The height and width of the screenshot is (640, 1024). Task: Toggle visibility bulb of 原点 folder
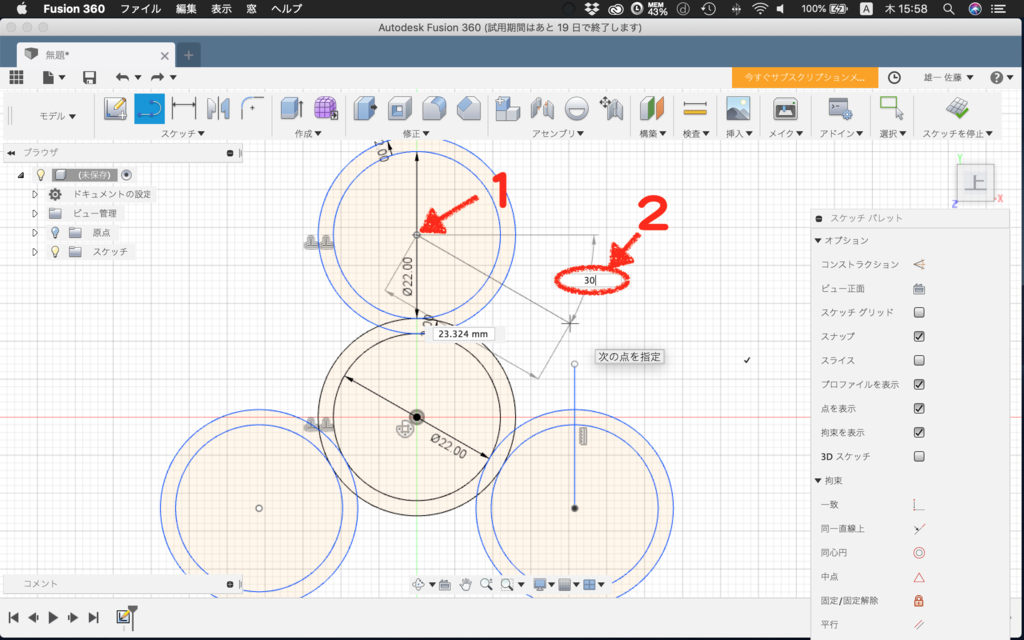click(x=56, y=232)
